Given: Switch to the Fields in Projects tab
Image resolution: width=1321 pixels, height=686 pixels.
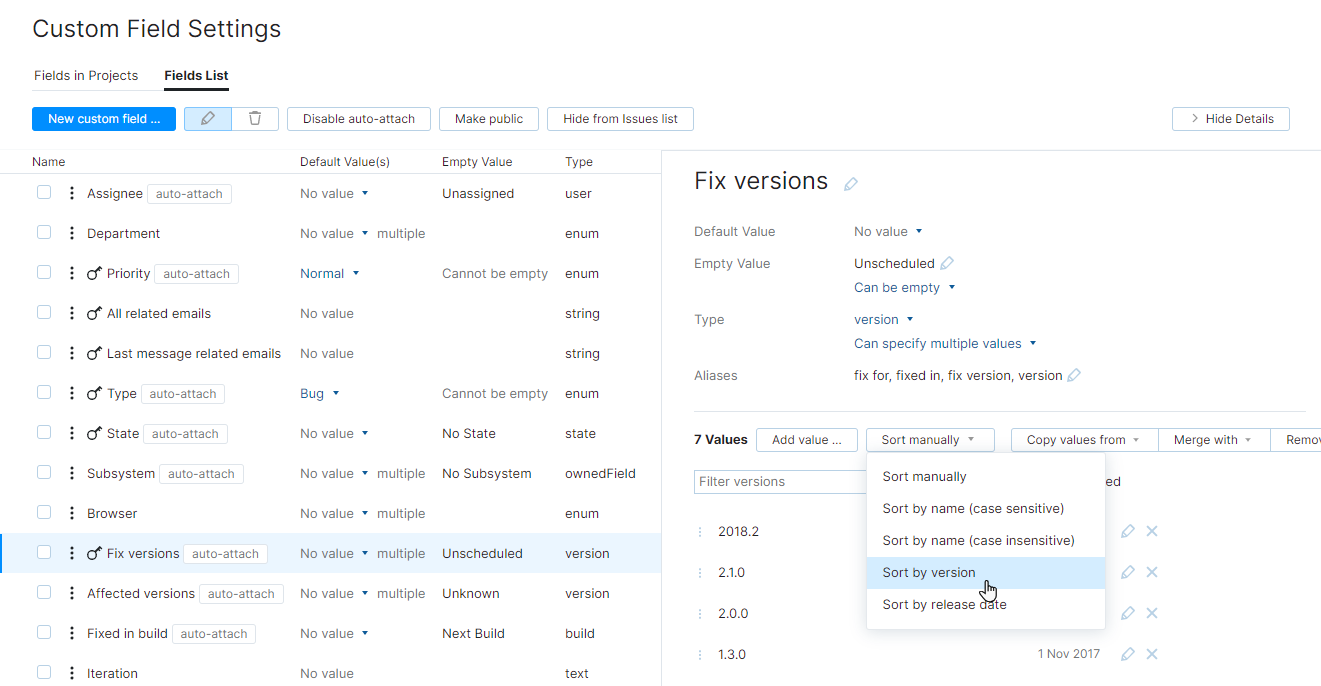Looking at the screenshot, I should (86, 75).
